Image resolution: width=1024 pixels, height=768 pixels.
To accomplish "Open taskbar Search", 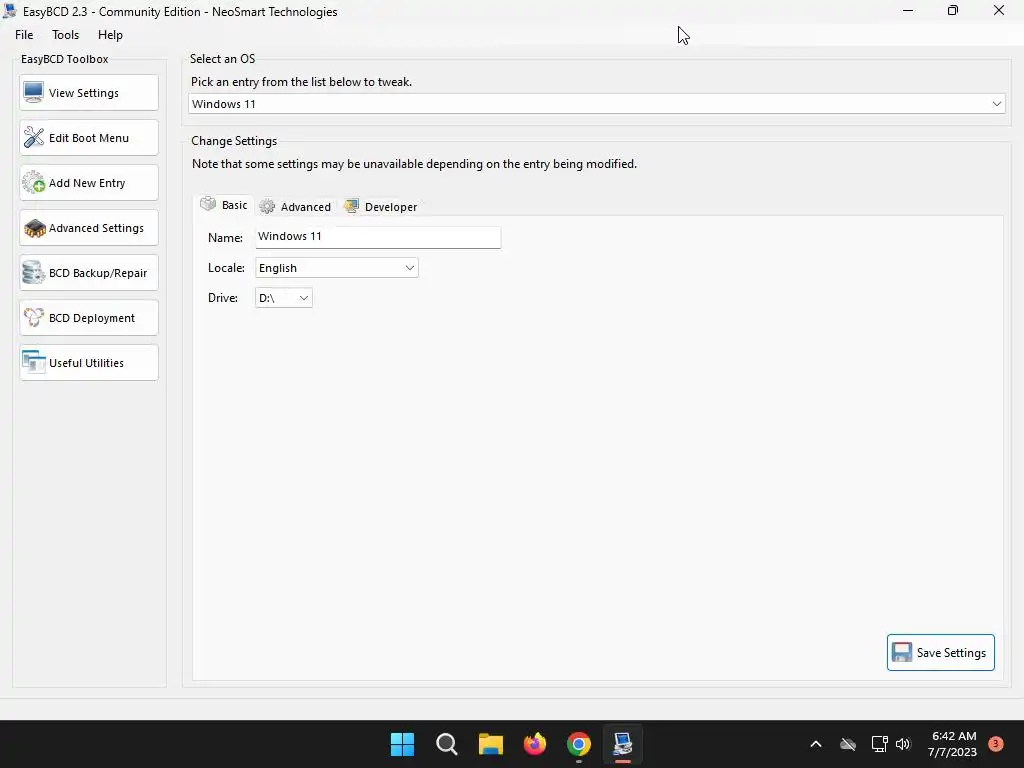I will (x=447, y=744).
